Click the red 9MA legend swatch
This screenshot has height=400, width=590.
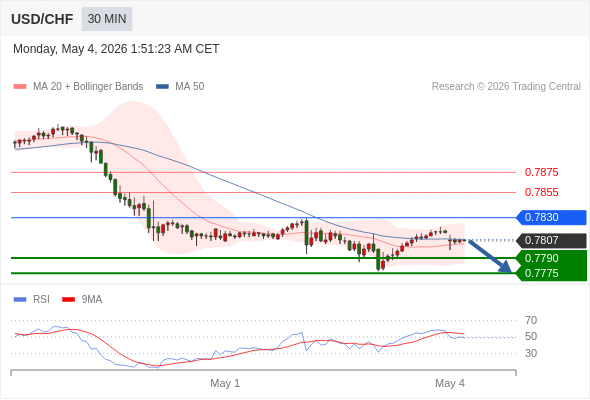pyautogui.click(x=68, y=300)
